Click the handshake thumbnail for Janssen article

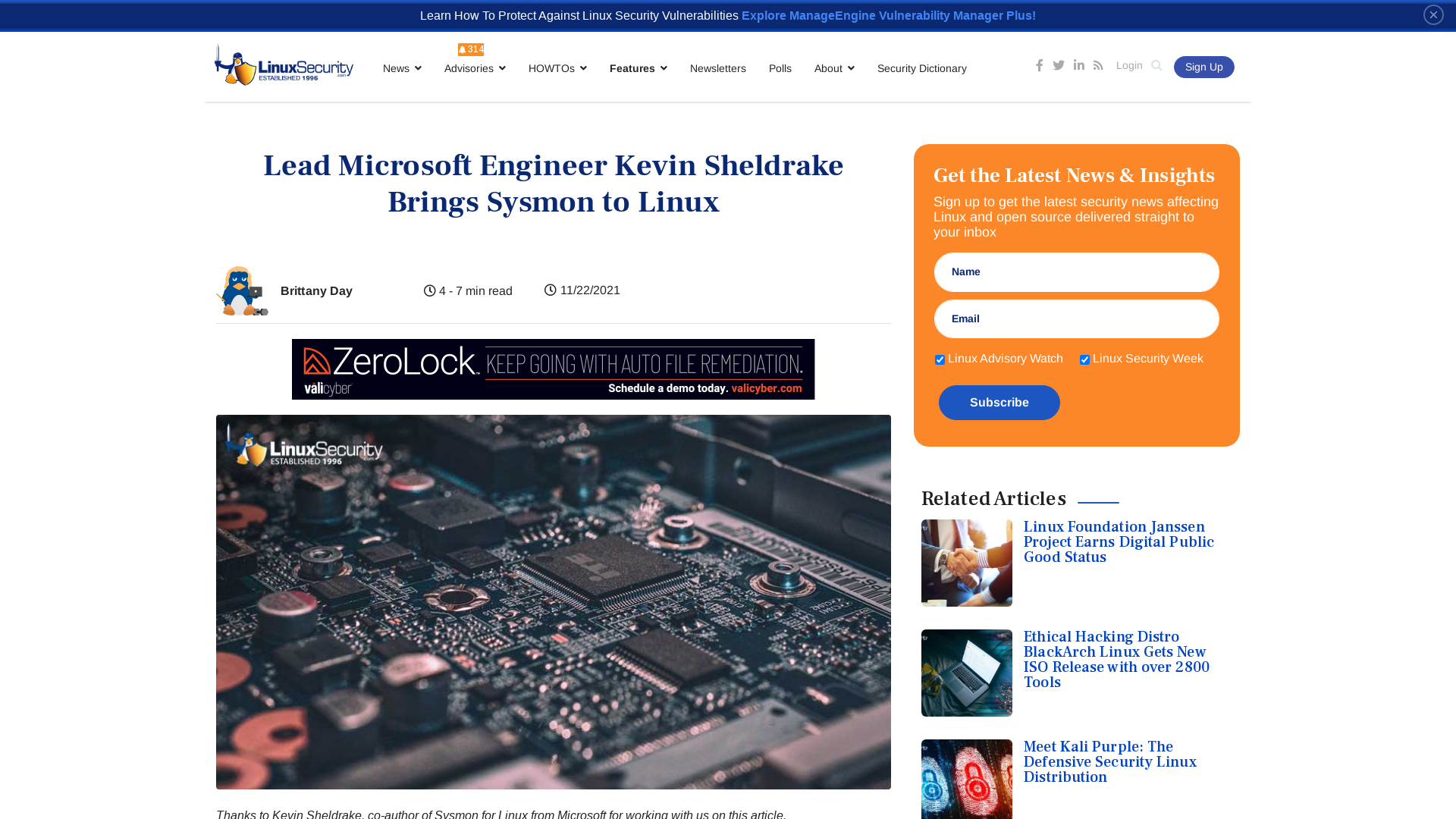967,563
